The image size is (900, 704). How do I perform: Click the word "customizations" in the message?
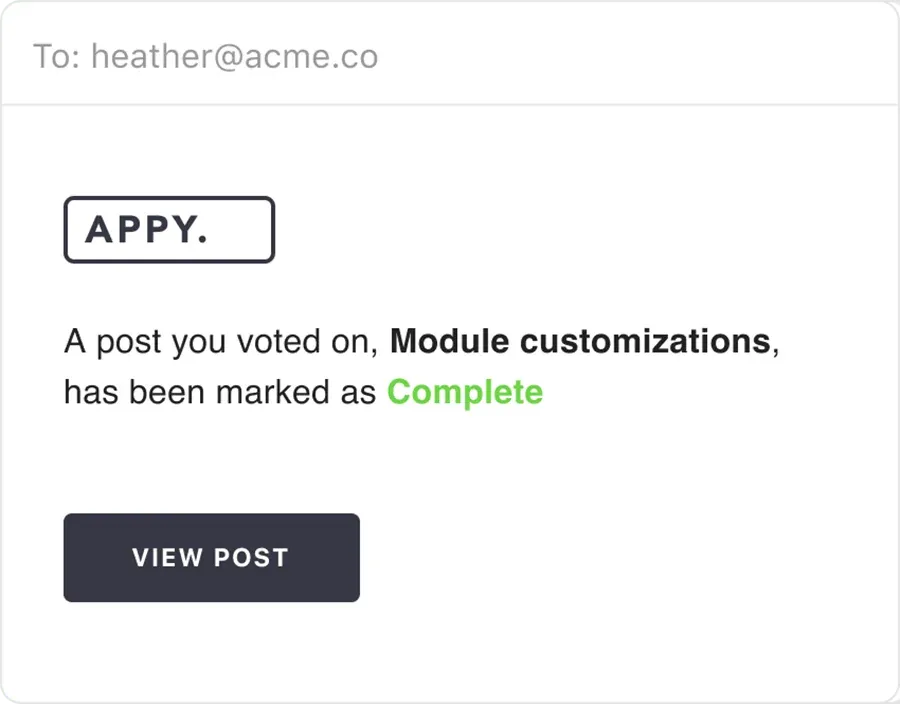click(x=645, y=342)
